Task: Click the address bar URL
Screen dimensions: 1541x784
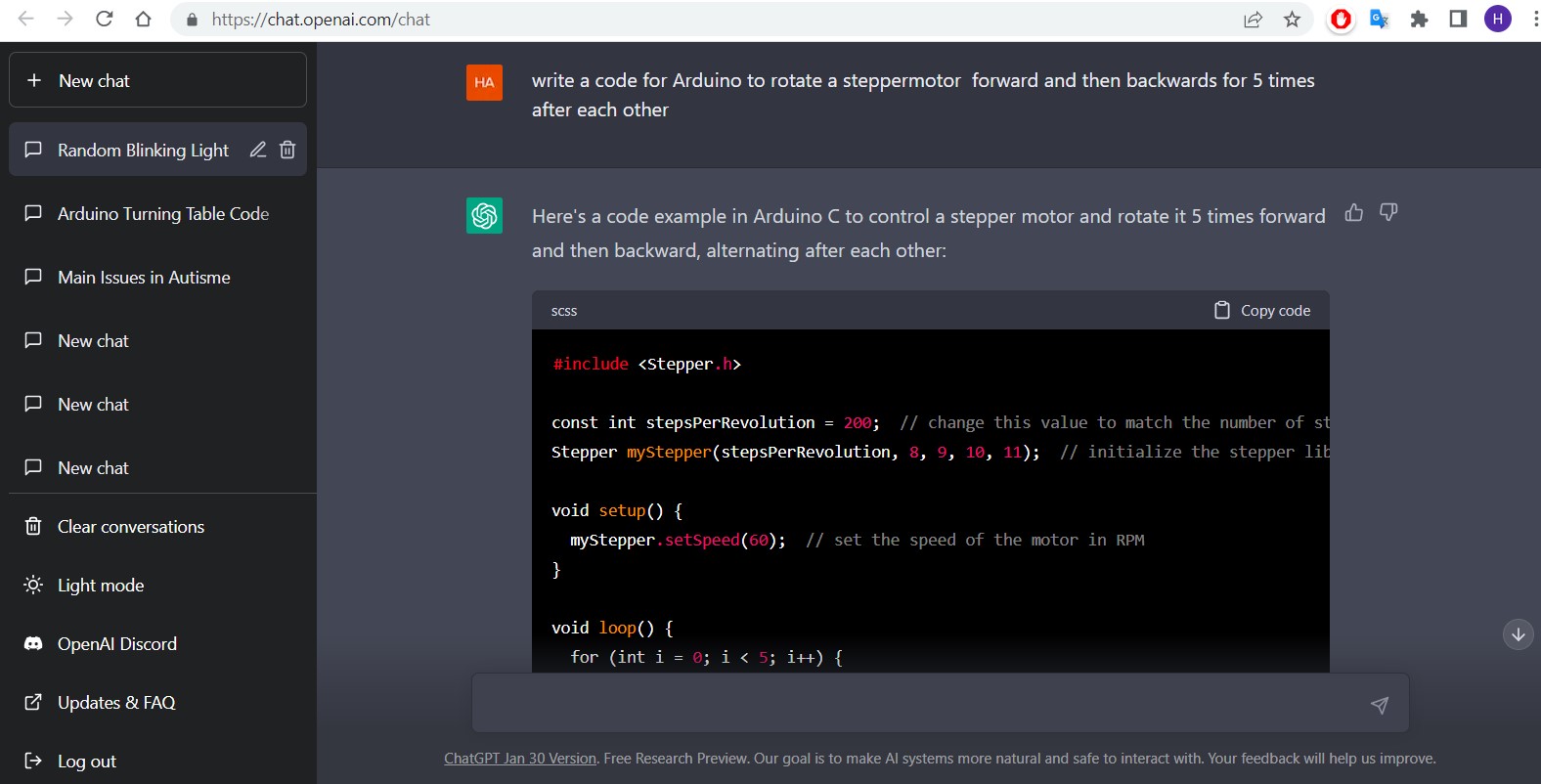Action: coord(321,20)
